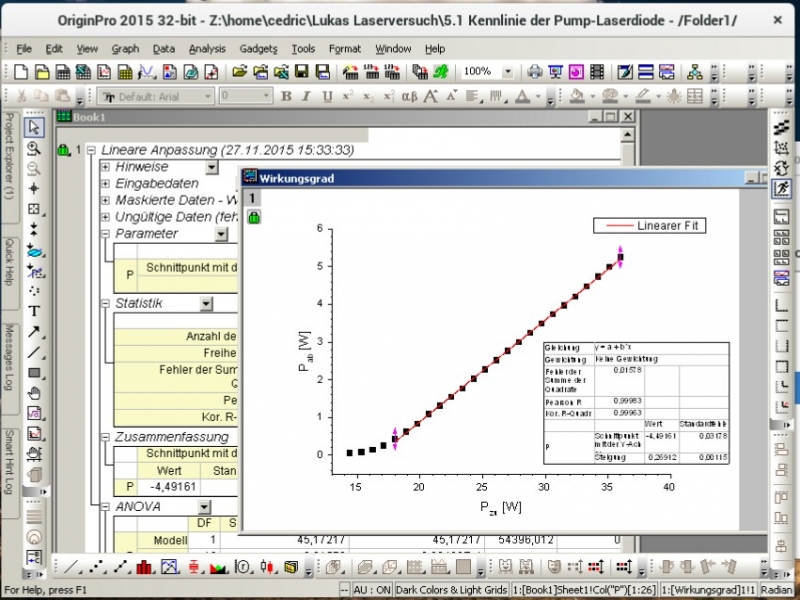Screen dimensions: 800x600
Task: Open the zoom percentage dropdown
Action: [508, 72]
